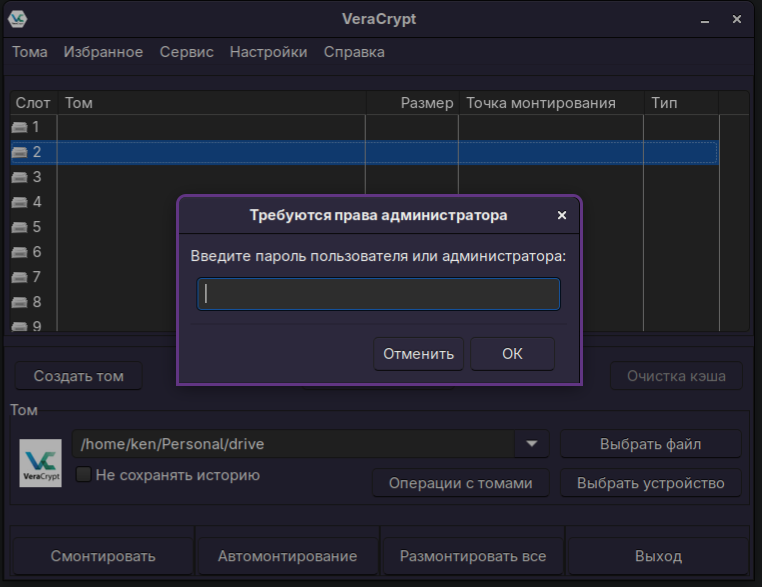Focus the administrator password input field

tap(379, 294)
